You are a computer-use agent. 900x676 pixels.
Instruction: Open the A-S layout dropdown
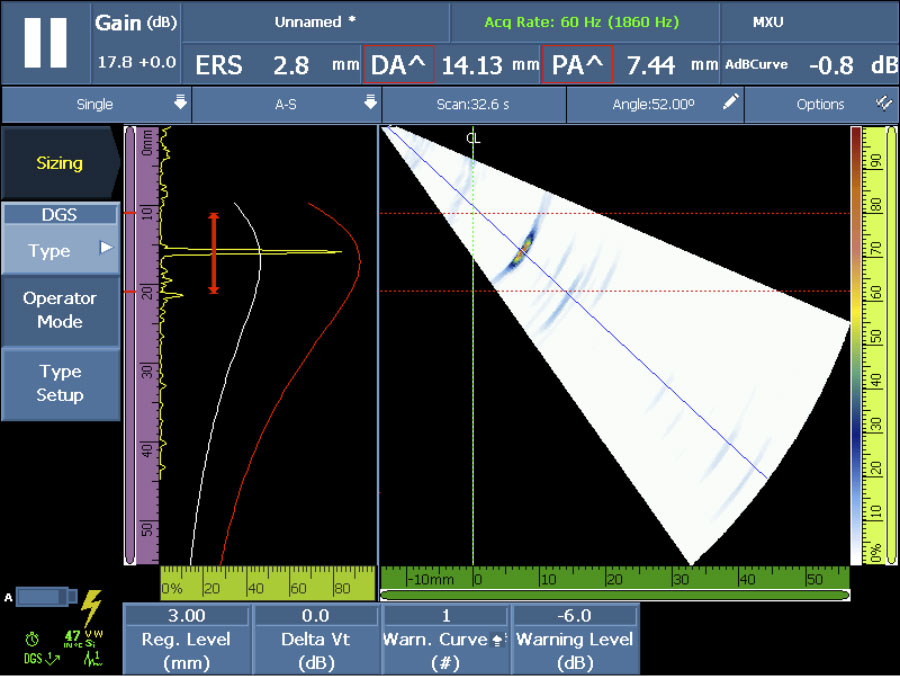(286, 104)
